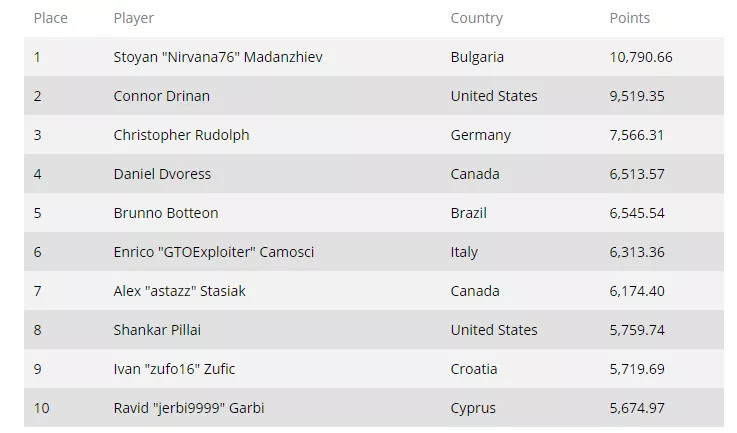The width and height of the screenshot is (737, 433).
Task: Click Shankar Pillai player name
Action: coord(157,330)
